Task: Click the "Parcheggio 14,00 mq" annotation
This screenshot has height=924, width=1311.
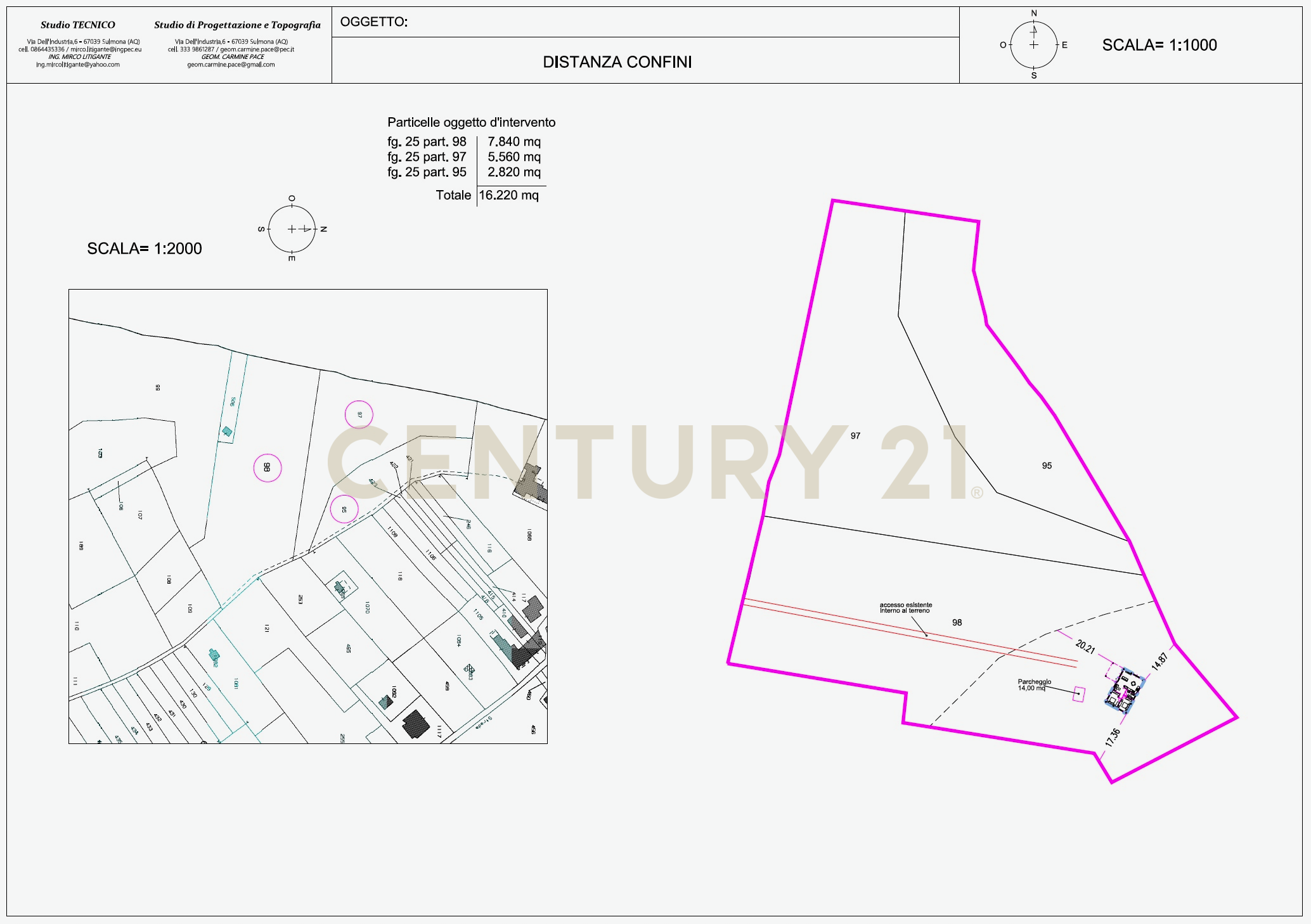Action: tap(1035, 685)
